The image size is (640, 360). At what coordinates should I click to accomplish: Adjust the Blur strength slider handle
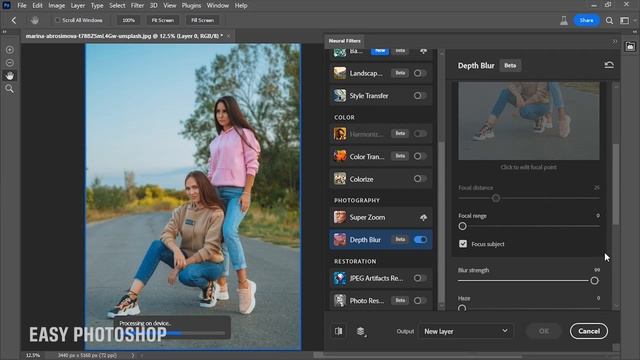pyautogui.click(x=594, y=280)
